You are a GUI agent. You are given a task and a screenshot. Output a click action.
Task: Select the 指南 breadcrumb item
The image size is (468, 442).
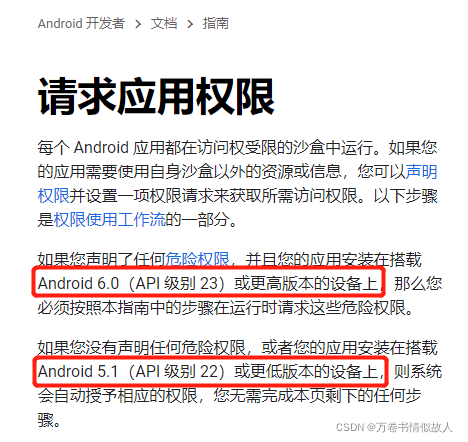(x=216, y=24)
